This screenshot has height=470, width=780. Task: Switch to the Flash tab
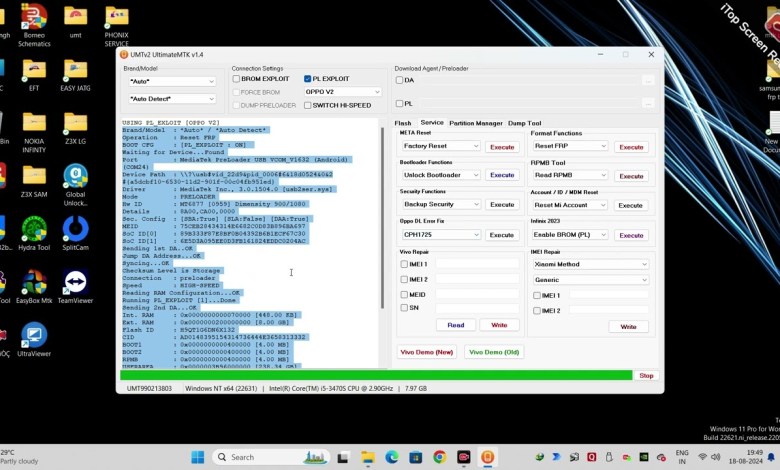402,123
